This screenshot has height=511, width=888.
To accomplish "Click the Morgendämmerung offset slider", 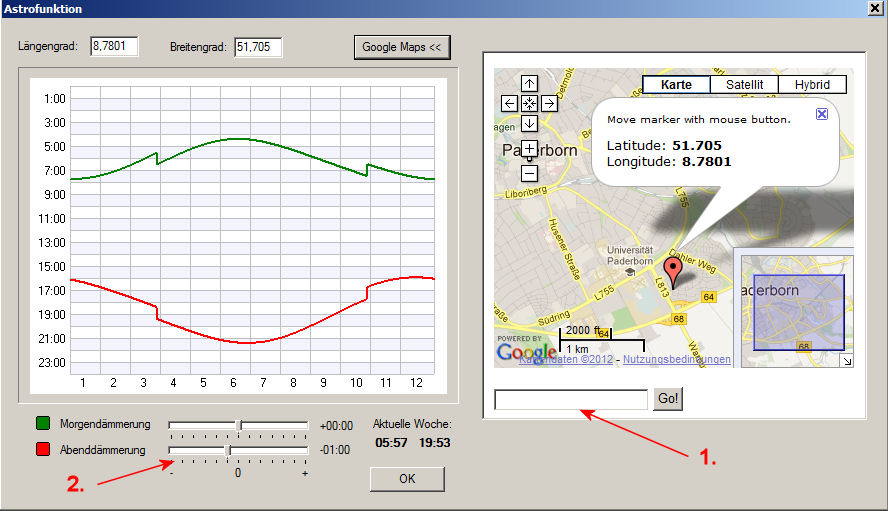I will click(238, 425).
